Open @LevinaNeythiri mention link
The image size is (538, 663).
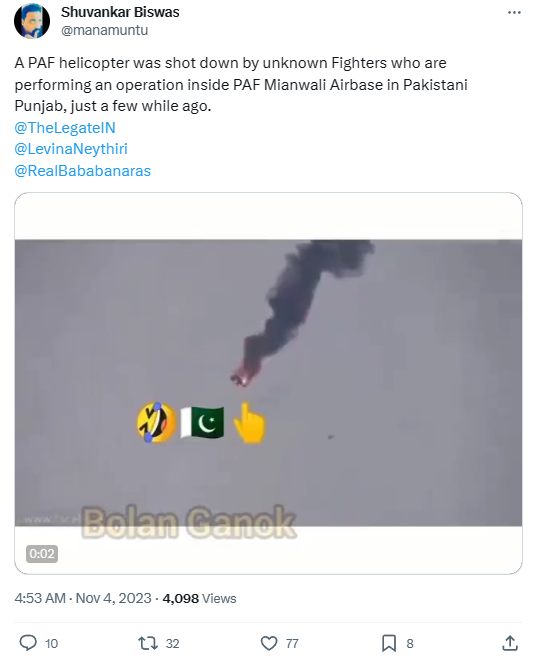(x=71, y=149)
